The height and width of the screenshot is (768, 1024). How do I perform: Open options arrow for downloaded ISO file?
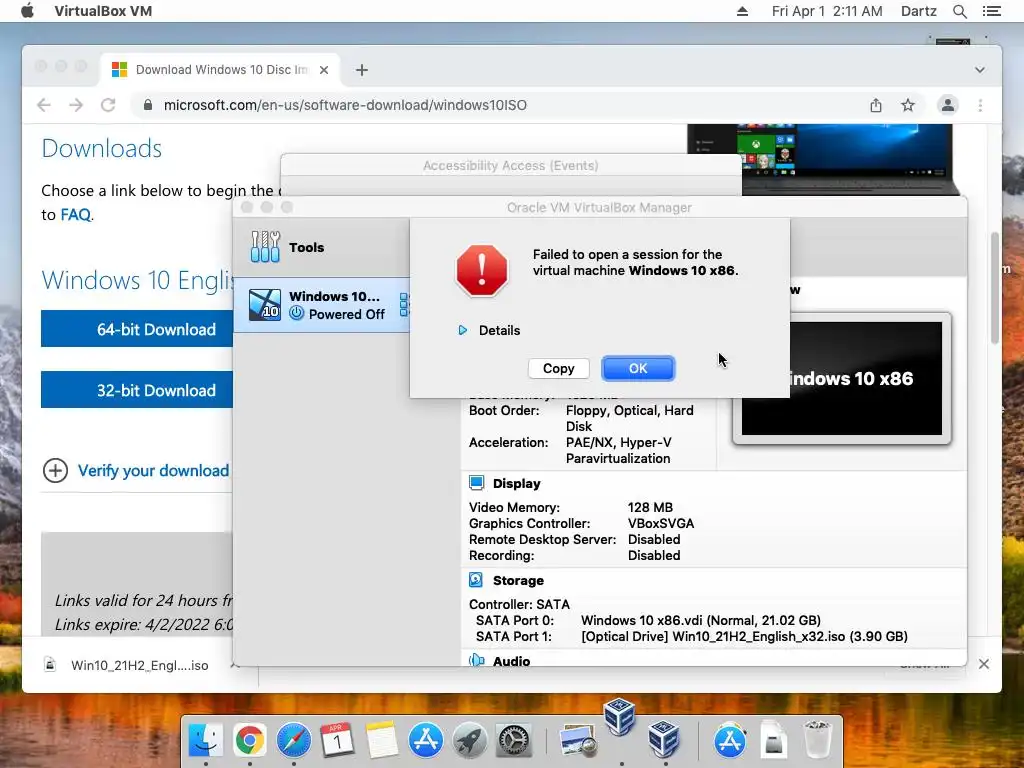tap(235, 665)
